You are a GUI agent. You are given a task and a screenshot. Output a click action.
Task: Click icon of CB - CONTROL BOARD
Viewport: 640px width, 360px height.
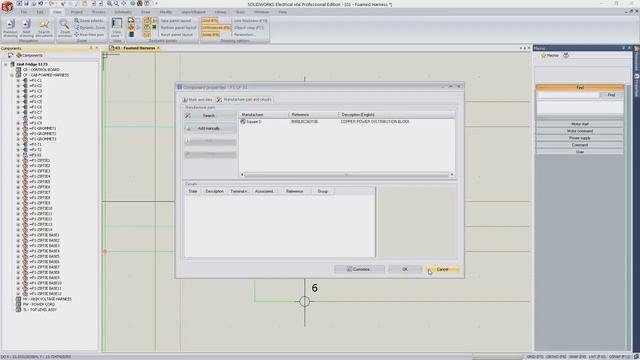(18, 70)
